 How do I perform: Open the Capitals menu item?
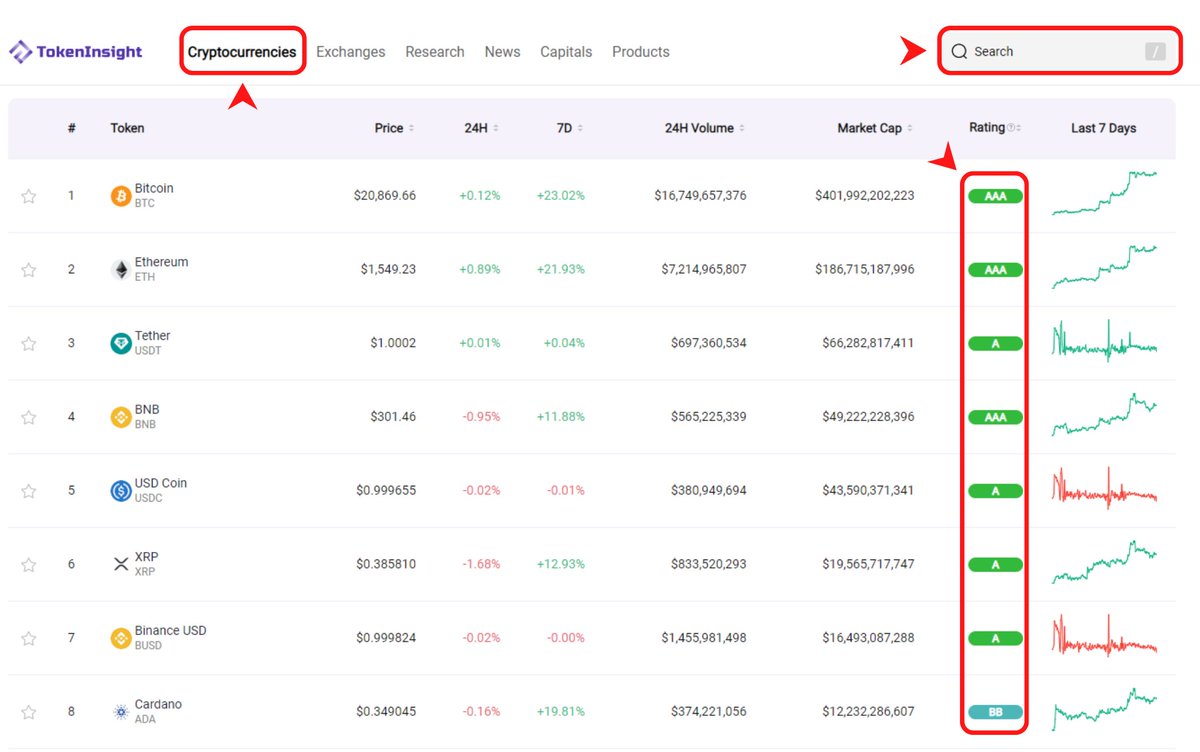coord(566,52)
